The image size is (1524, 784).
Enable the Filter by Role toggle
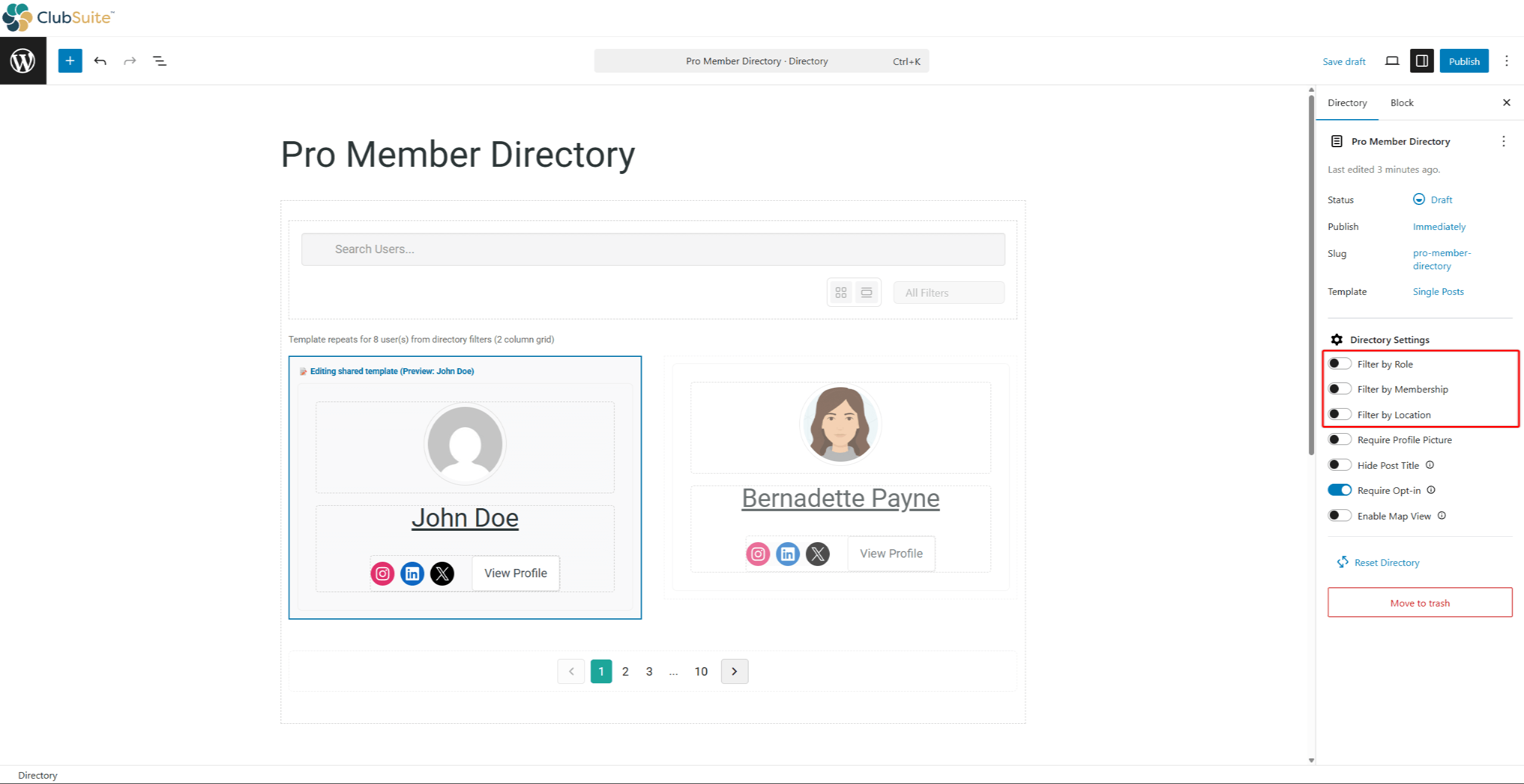click(1339, 364)
